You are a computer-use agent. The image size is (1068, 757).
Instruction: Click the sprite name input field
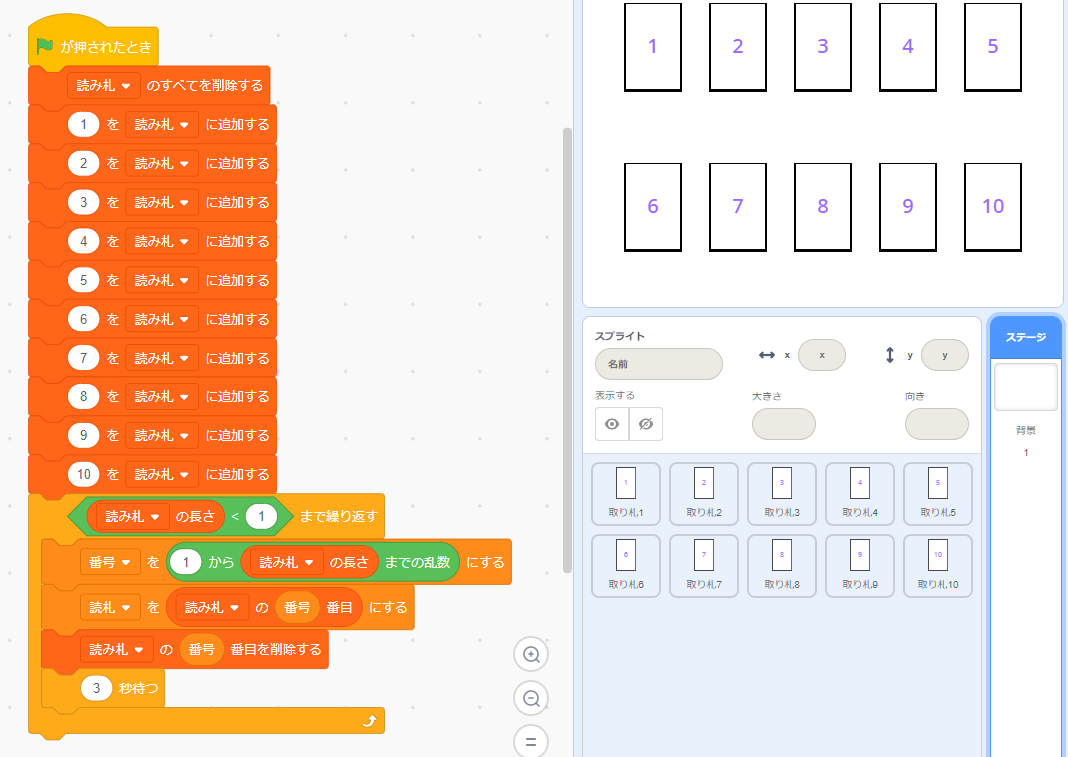coord(658,364)
